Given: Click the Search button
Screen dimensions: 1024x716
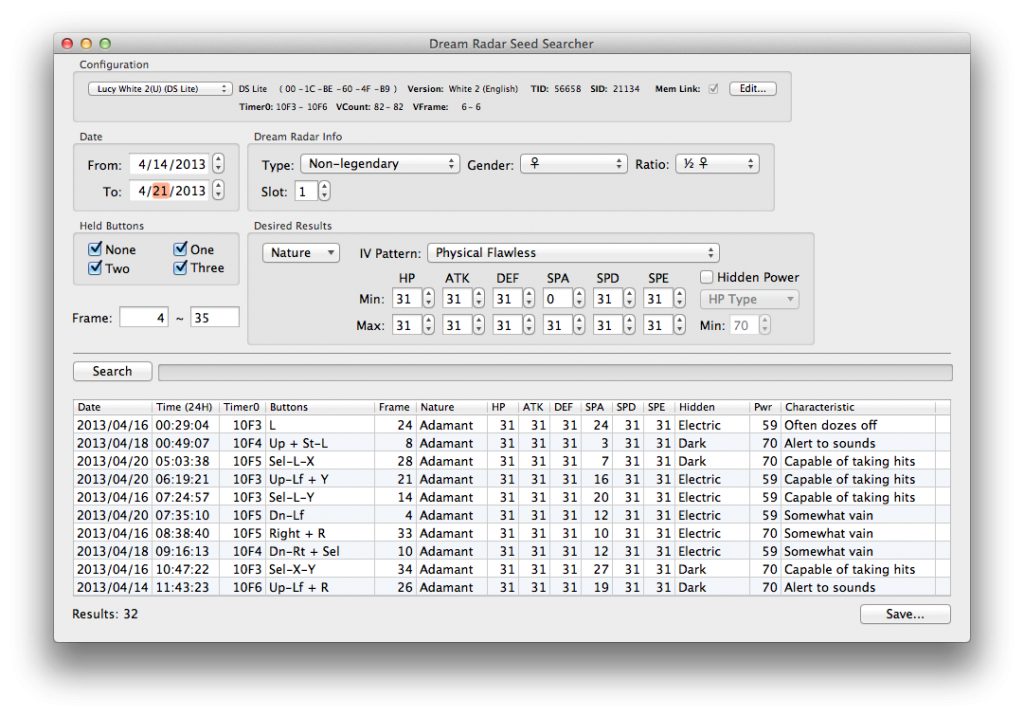Looking at the screenshot, I should click(x=112, y=371).
